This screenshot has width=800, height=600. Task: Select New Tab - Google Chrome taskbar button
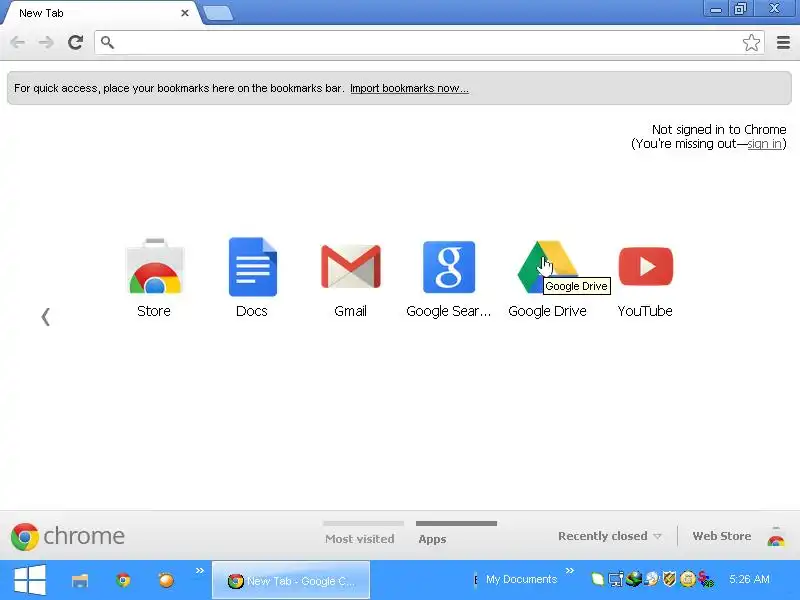click(291, 580)
